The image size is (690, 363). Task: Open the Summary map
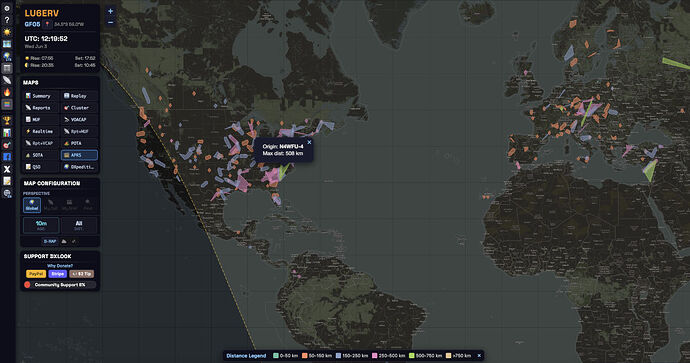[x=40, y=96]
